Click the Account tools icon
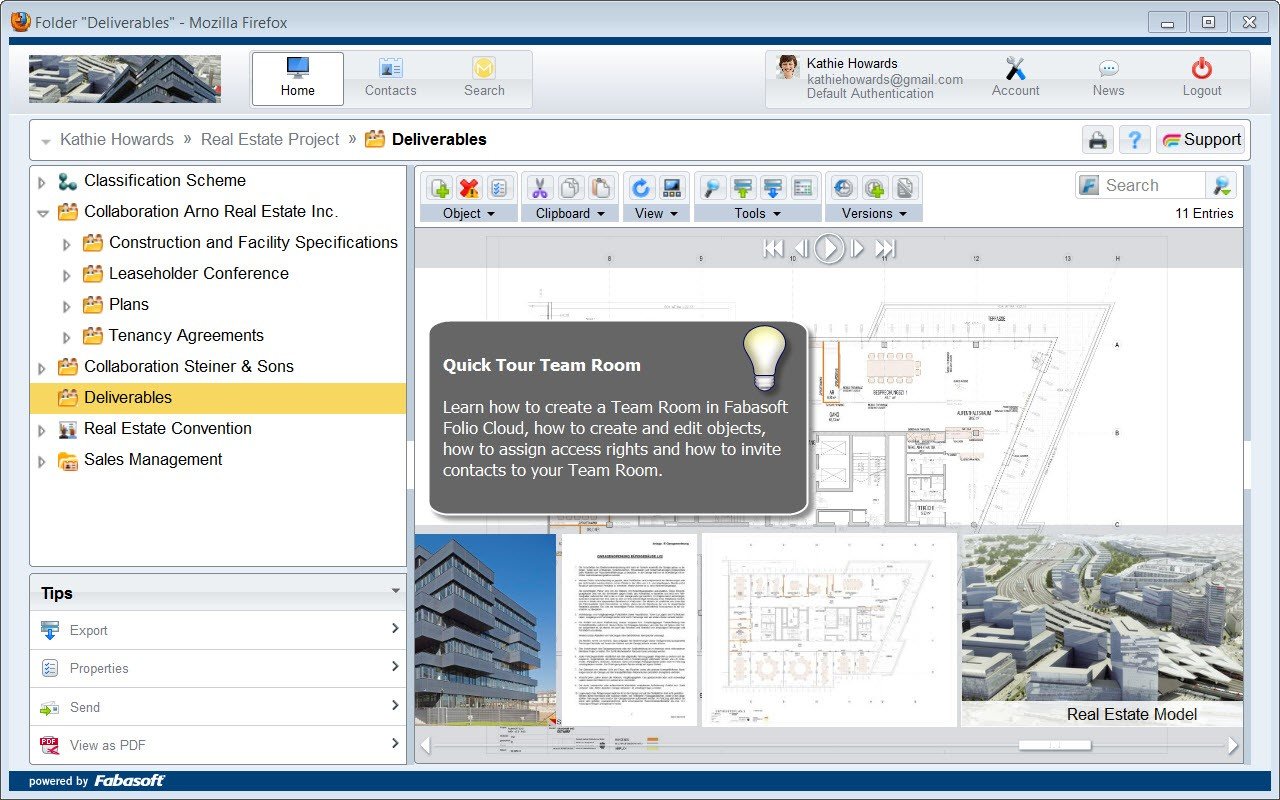 click(x=1015, y=68)
